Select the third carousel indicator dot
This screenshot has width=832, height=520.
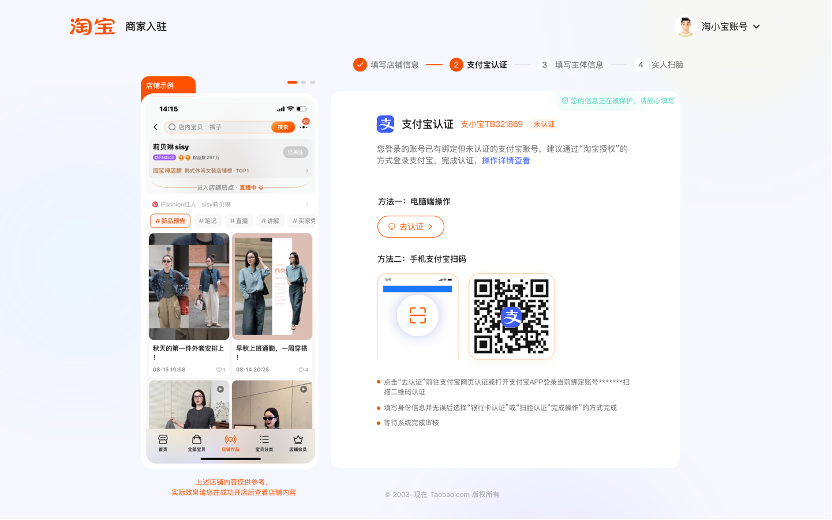point(313,82)
